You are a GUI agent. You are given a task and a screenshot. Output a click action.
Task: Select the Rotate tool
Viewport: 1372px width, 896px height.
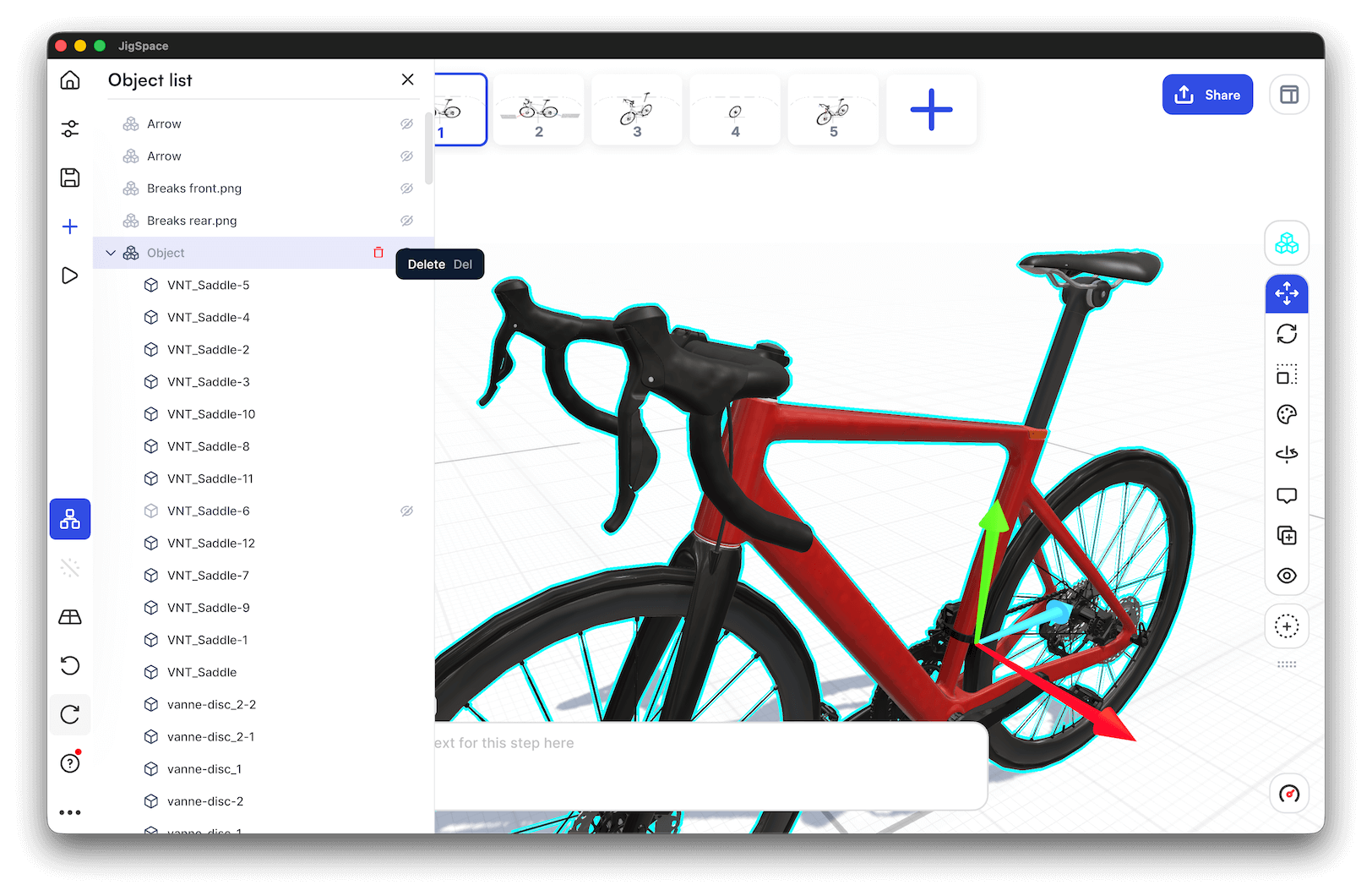1287,334
